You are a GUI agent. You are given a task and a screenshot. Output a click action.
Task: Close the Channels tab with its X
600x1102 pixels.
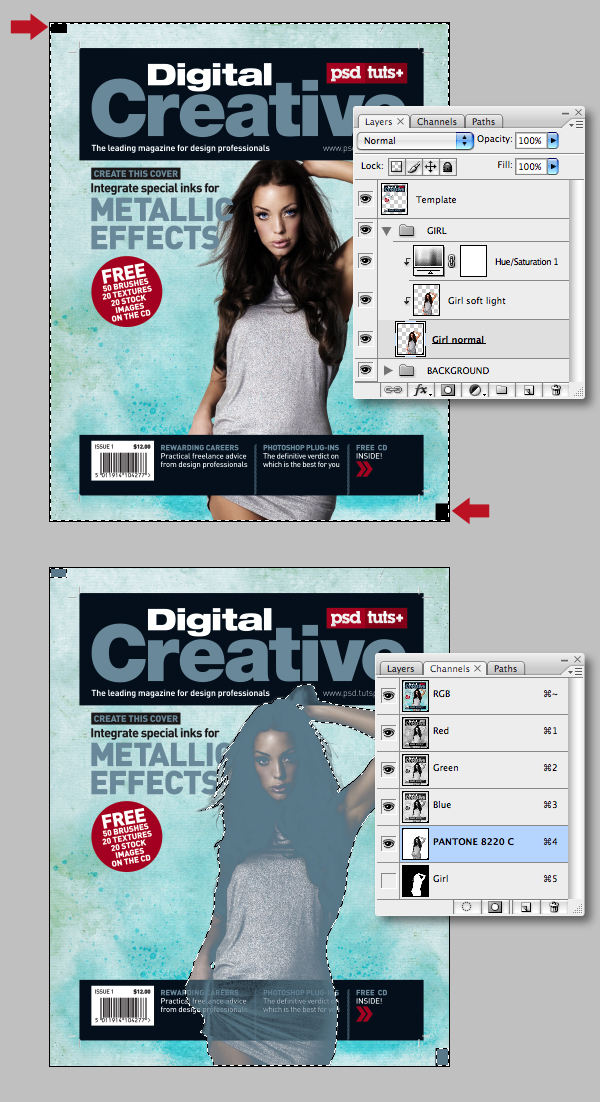pyautogui.click(x=478, y=668)
